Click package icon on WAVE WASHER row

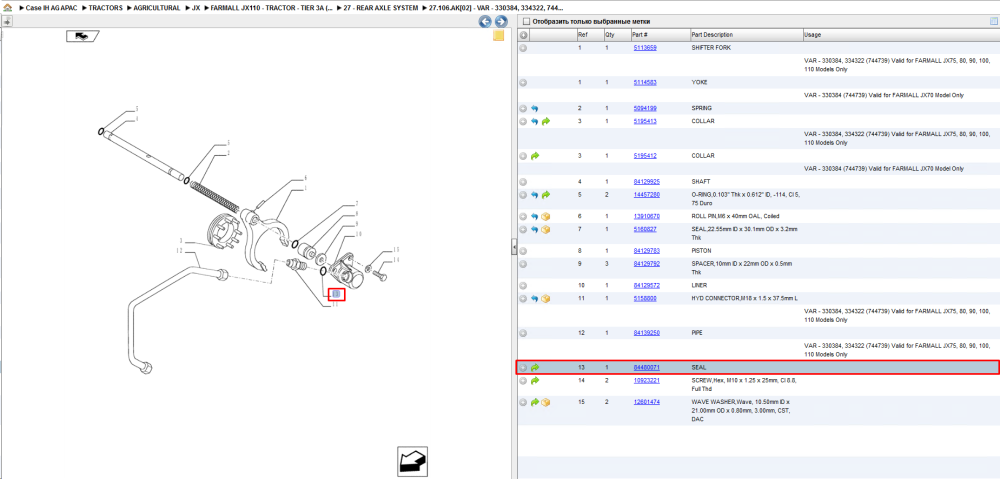pos(546,402)
